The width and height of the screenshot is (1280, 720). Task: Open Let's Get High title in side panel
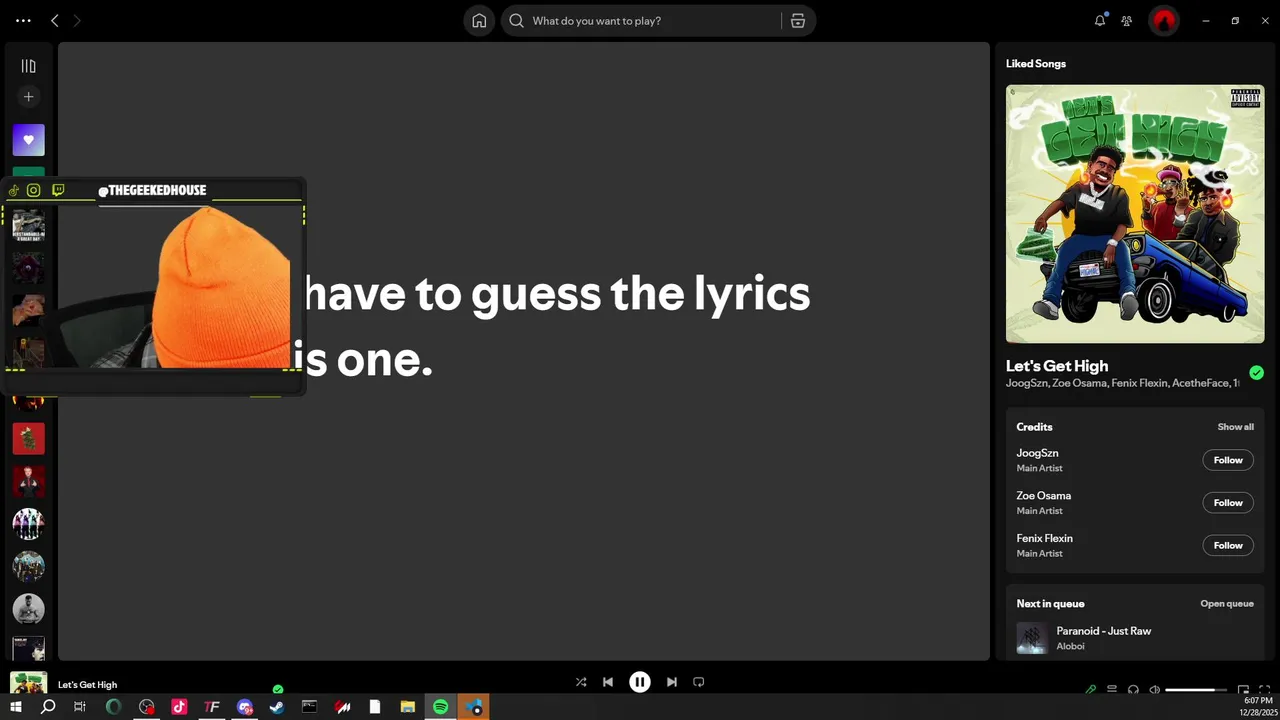(1057, 366)
